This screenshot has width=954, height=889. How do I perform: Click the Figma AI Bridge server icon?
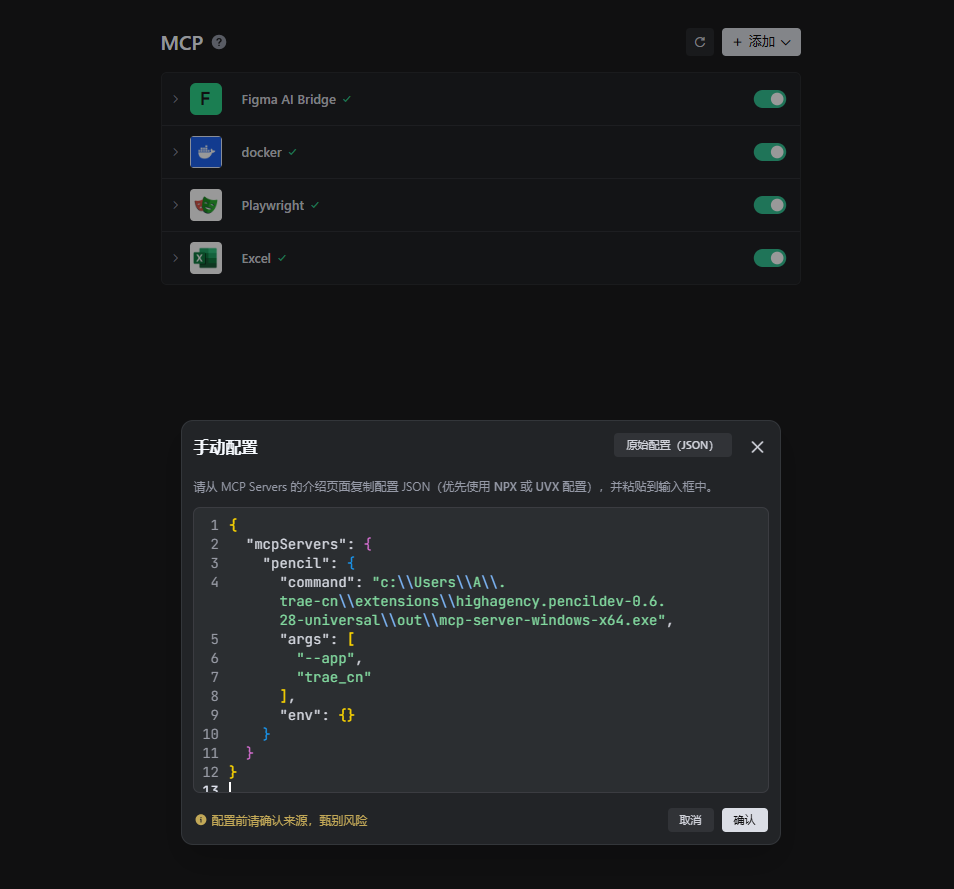205,99
